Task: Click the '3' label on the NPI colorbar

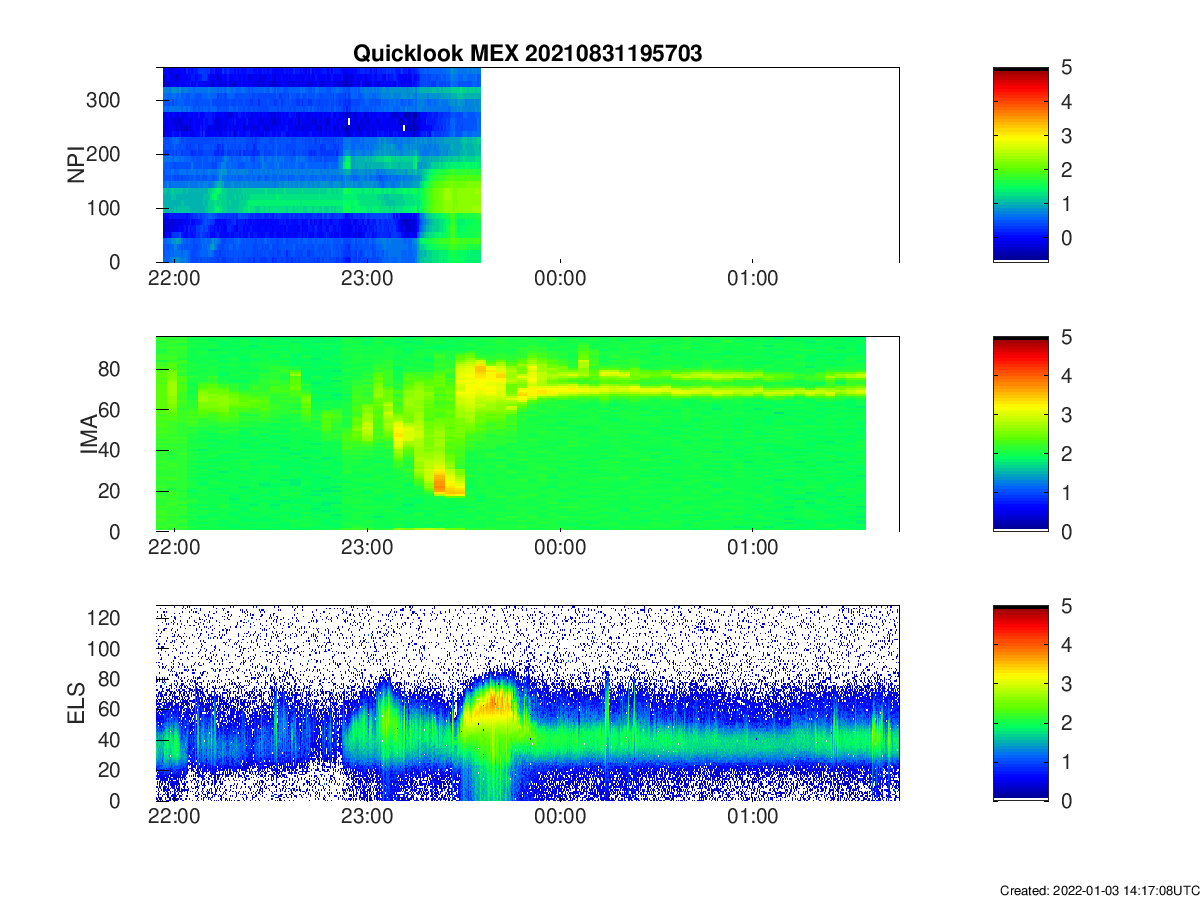Action: point(1066,136)
